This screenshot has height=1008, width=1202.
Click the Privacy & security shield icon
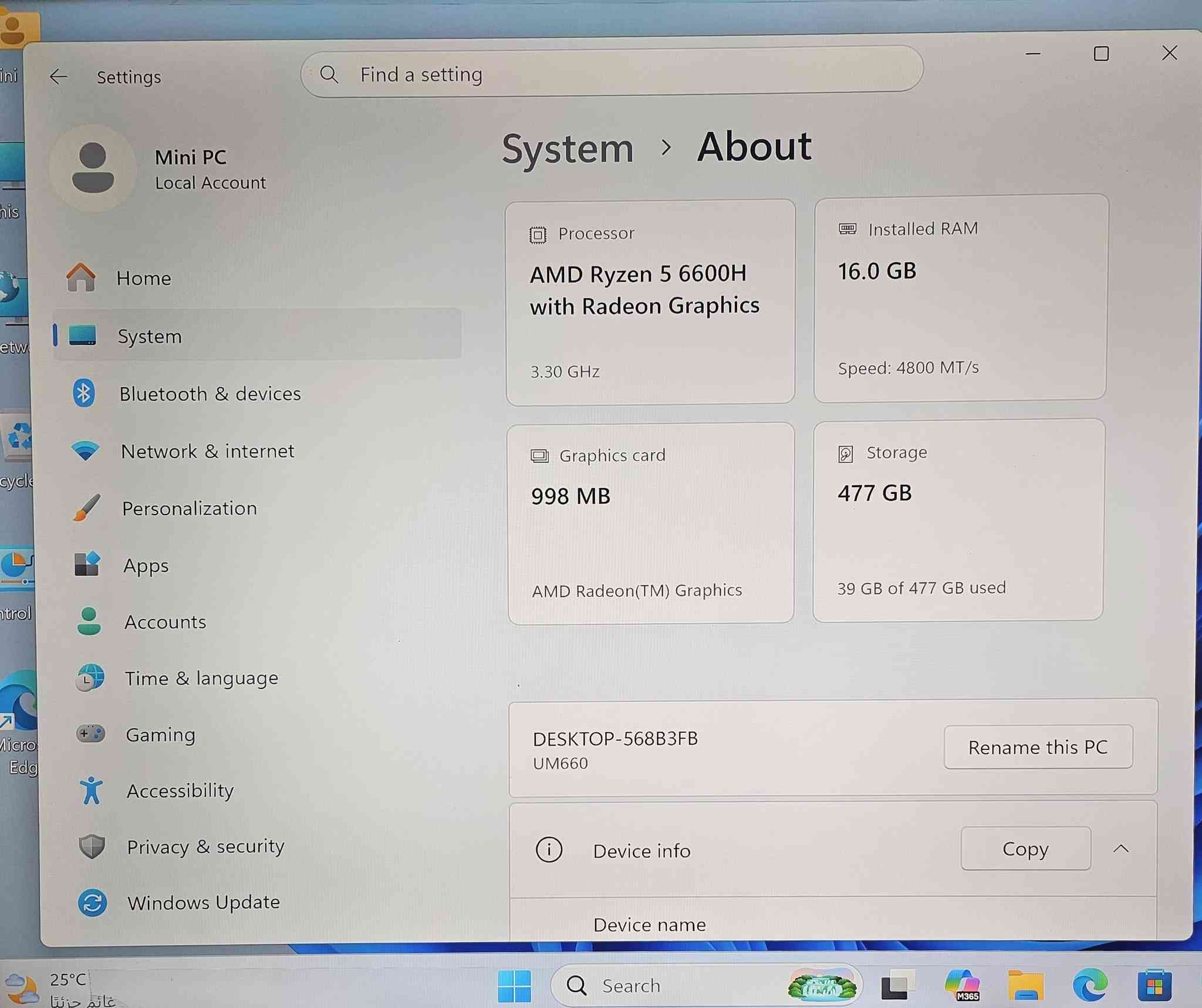click(x=92, y=846)
